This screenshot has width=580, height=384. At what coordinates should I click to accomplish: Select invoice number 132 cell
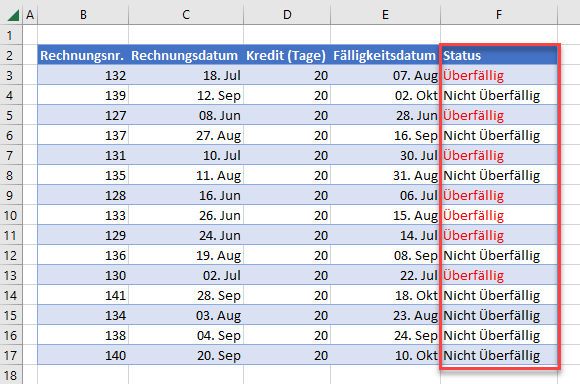point(83,75)
